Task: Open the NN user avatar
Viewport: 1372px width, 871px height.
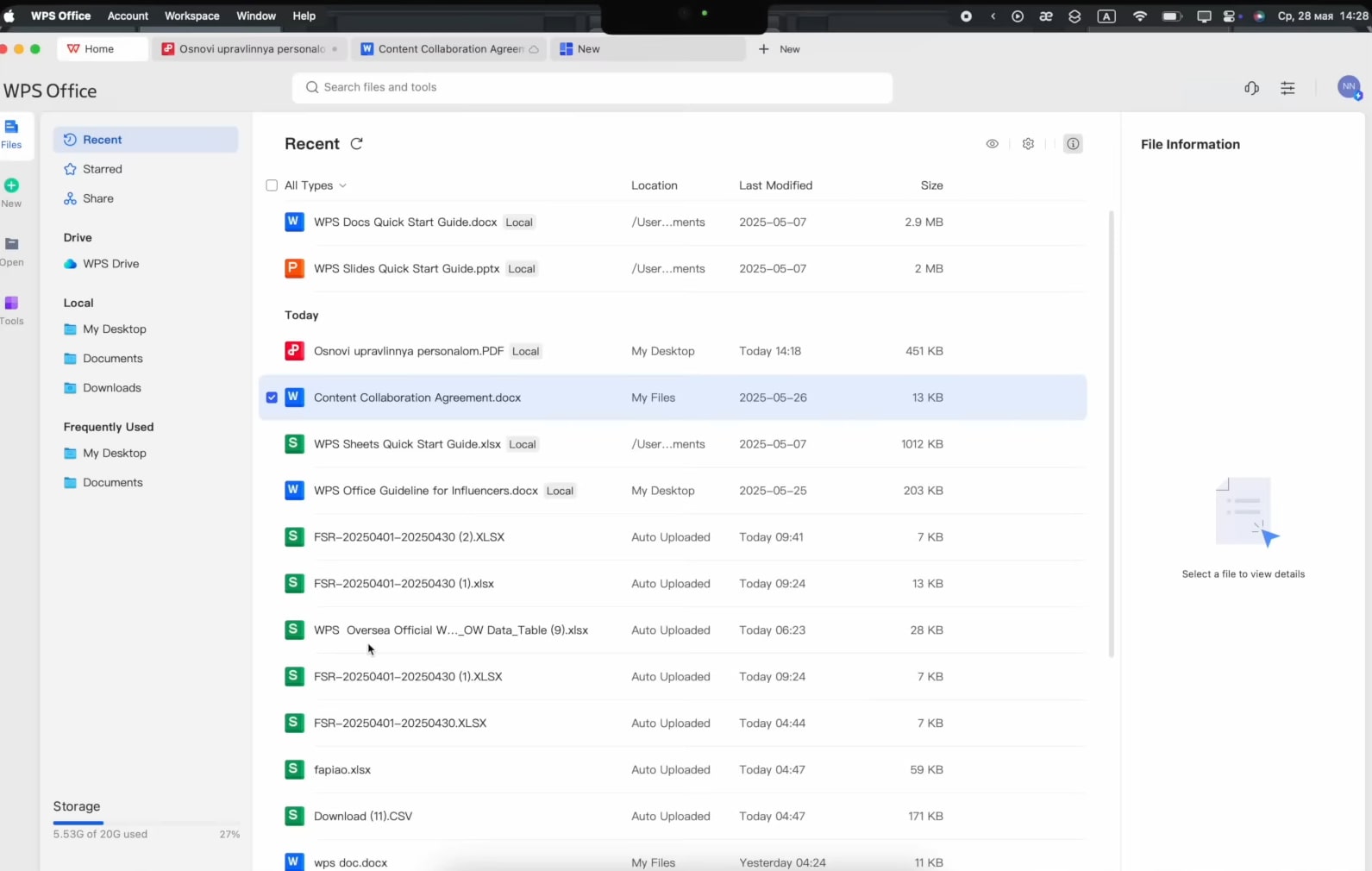Action: click(x=1349, y=87)
